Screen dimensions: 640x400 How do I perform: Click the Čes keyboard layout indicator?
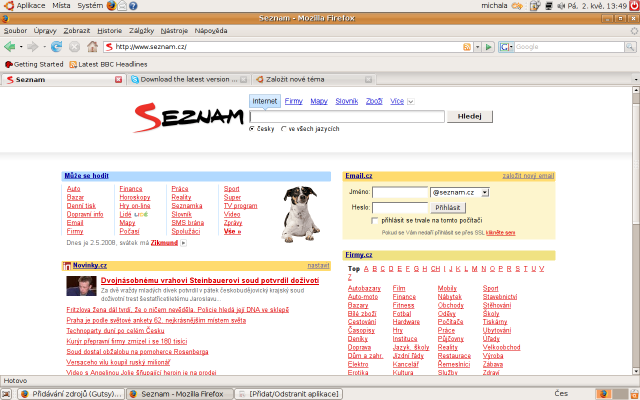[561, 394]
